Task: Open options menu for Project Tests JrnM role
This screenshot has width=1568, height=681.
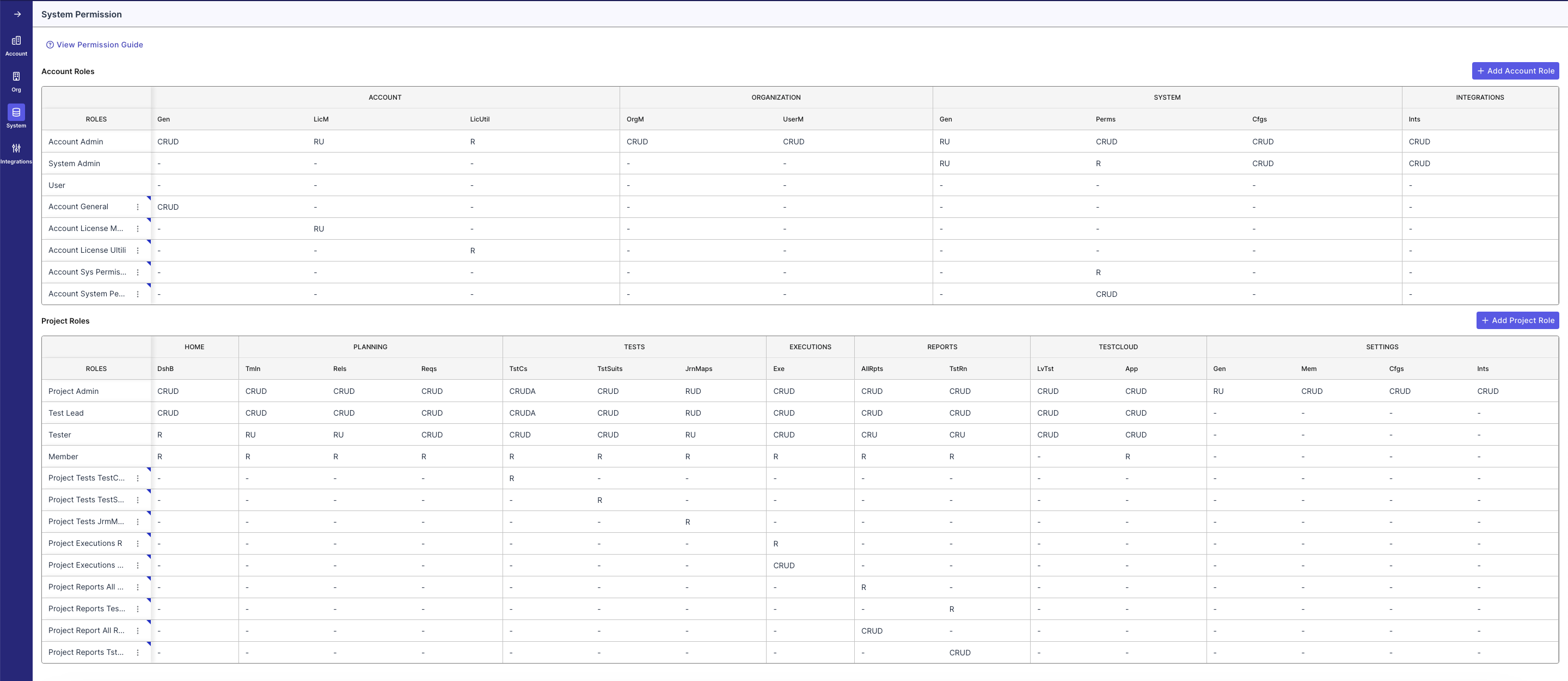Action: point(138,522)
